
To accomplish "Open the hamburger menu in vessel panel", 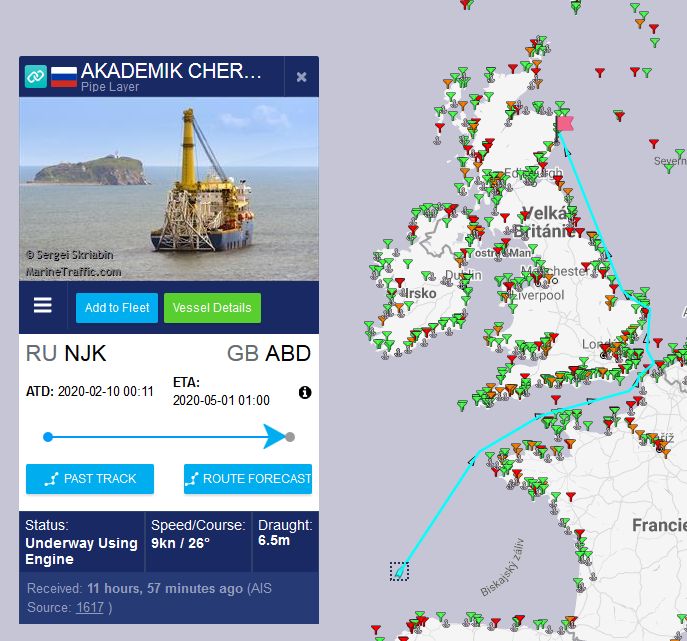I will tap(42, 305).
